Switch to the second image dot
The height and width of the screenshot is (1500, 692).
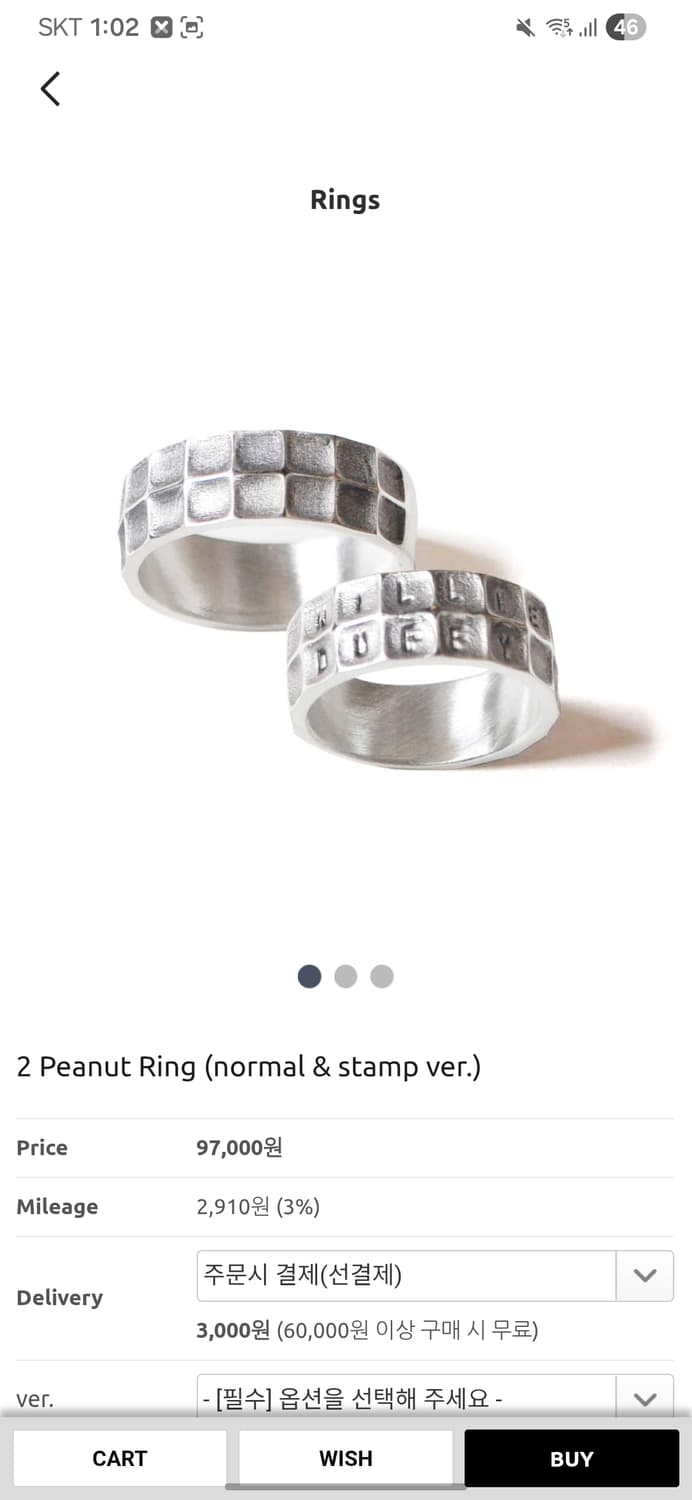point(346,976)
